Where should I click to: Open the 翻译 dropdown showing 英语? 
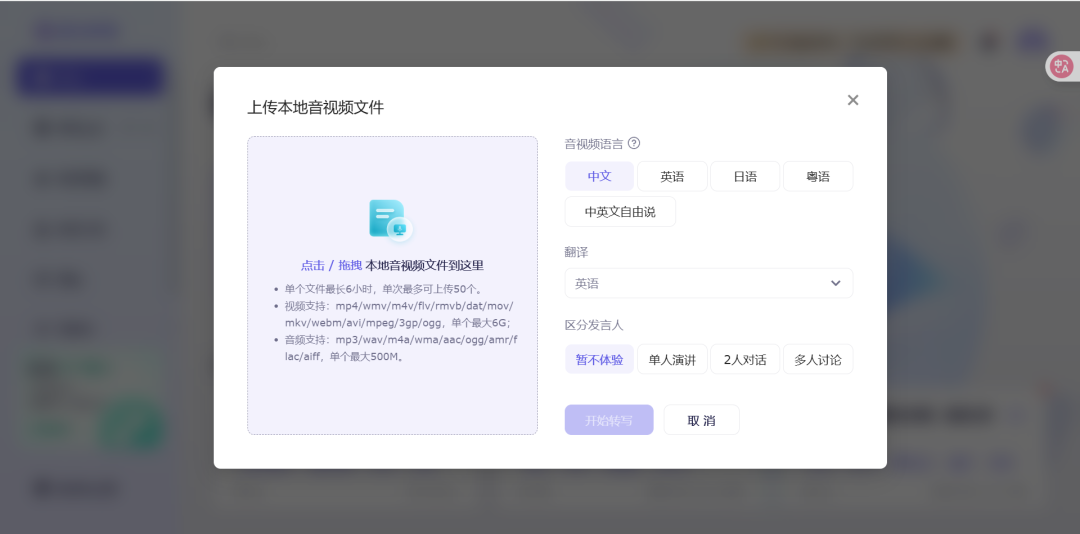[700, 283]
